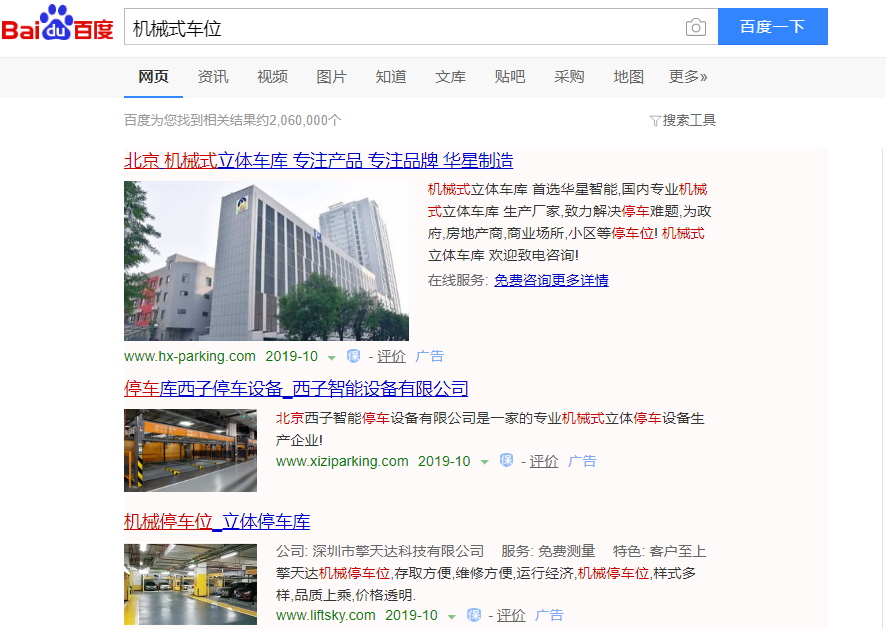Click the 百度一下 search button
Image resolution: width=886 pixels, height=629 pixels.
click(772, 27)
